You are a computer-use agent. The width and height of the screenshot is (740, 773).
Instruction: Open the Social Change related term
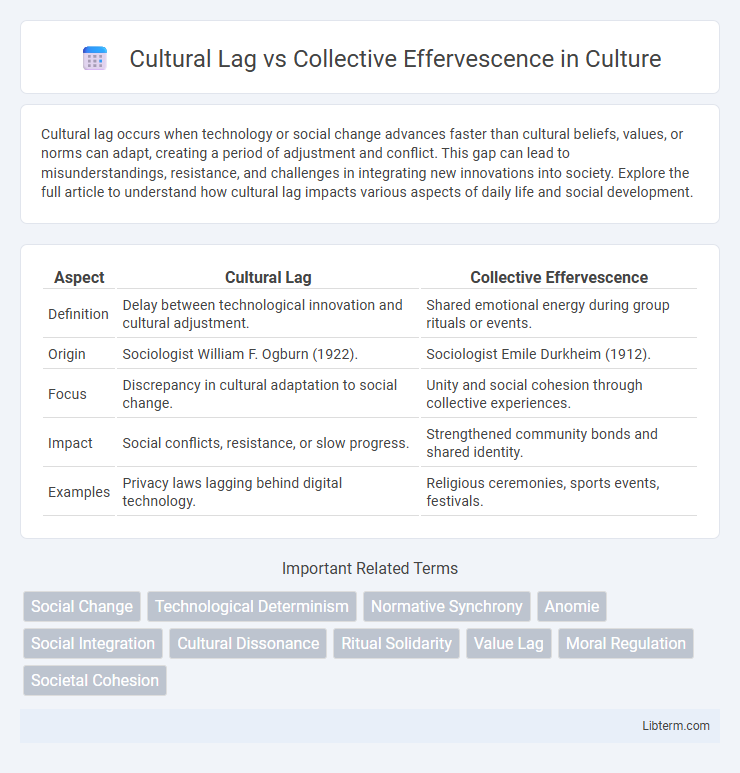[82, 606]
